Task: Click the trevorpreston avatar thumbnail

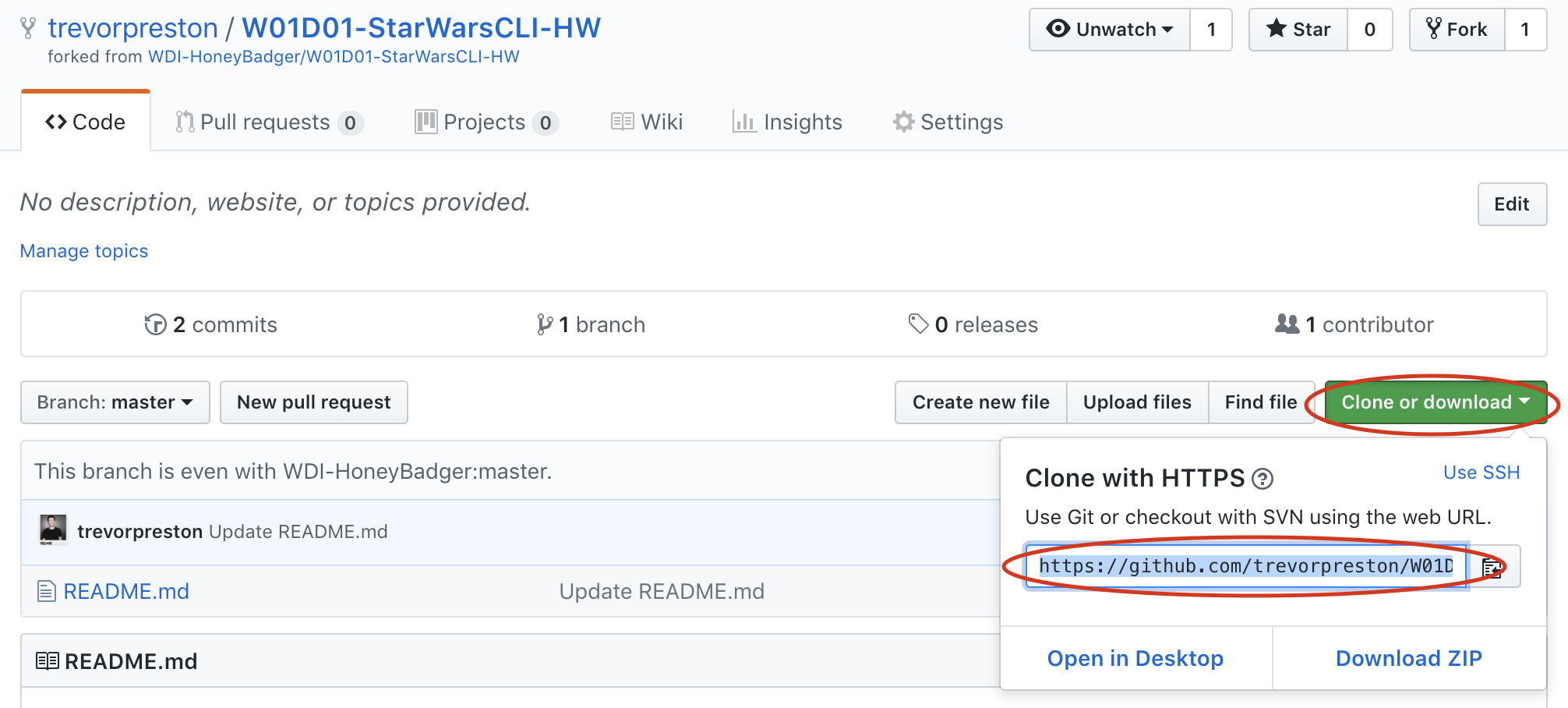Action: [53, 530]
